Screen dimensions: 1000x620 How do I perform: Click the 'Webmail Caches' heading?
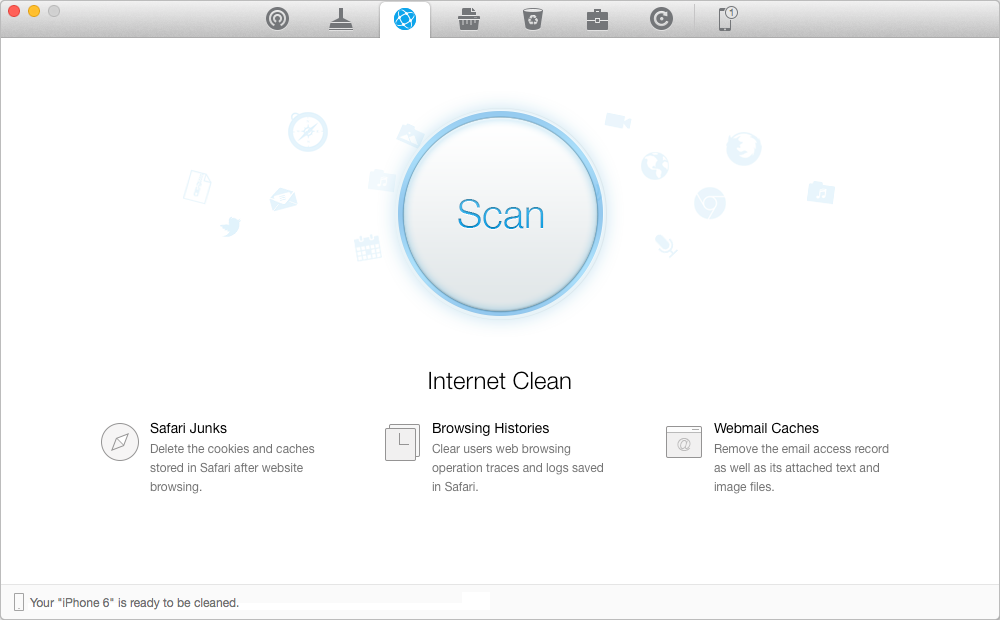tap(766, 428)
